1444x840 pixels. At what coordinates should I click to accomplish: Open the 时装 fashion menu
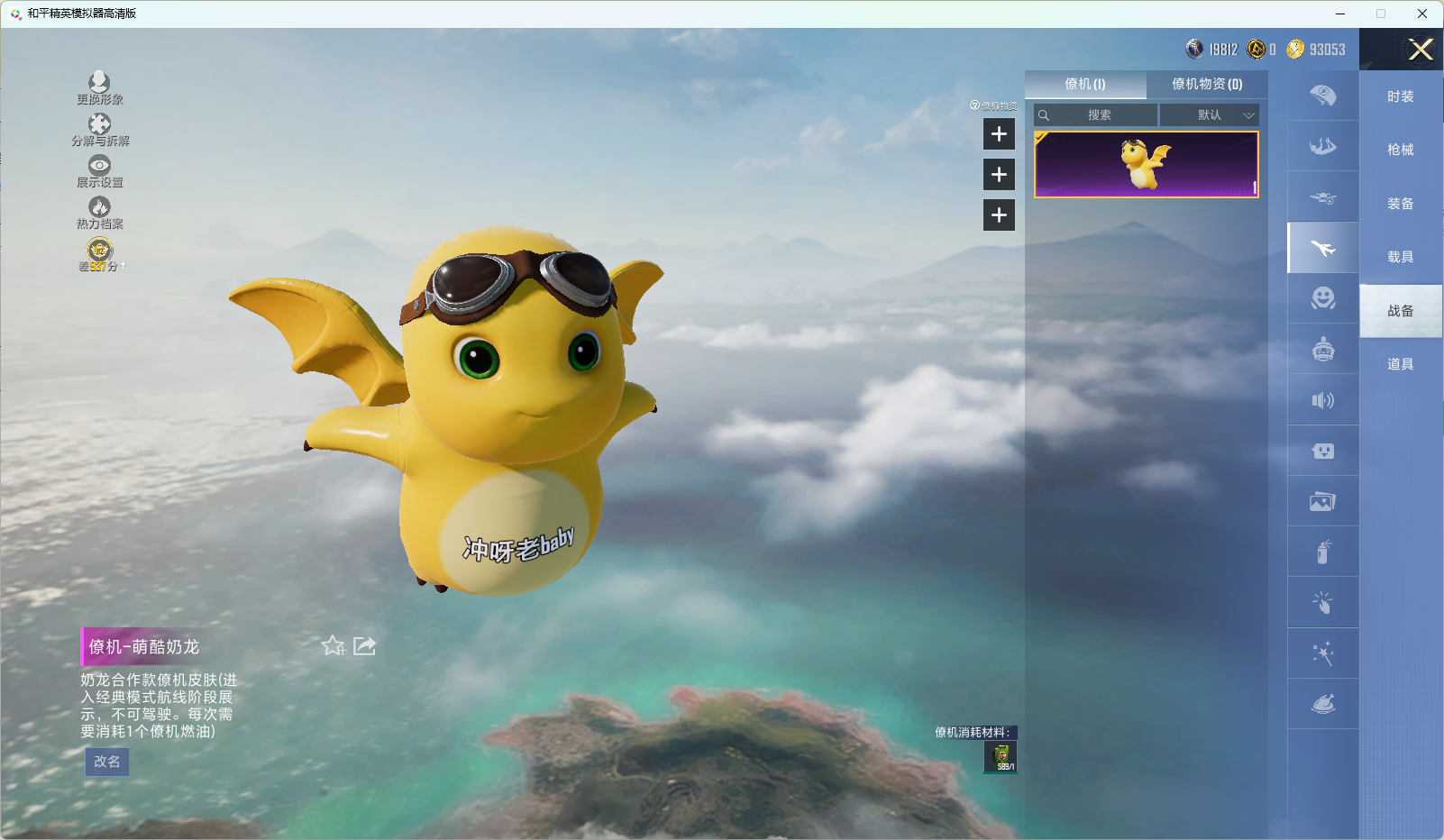tap(1401, 96)
